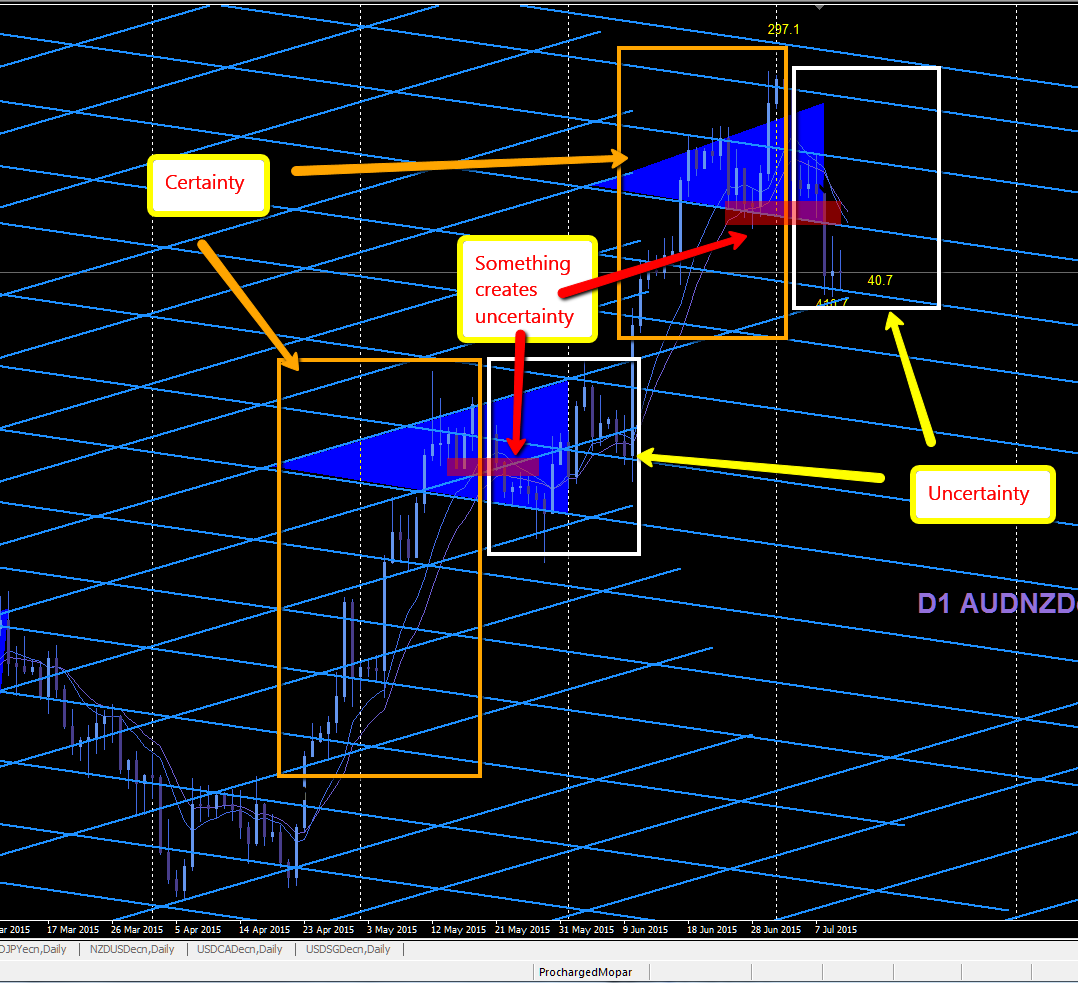Click the 28 Jun 2015 date label
Screen dimensions: 1078x983
pyautogui.click(x=776, y=929)
